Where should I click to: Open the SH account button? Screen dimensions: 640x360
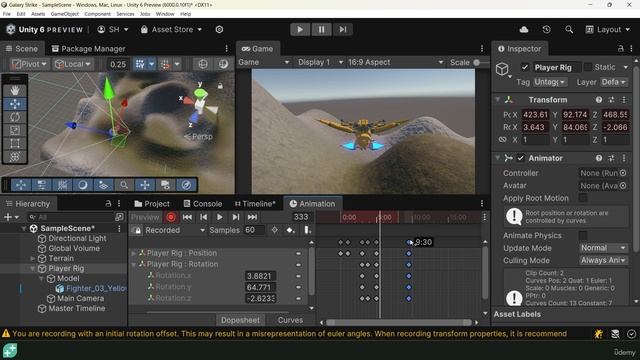tap(113, 29)
